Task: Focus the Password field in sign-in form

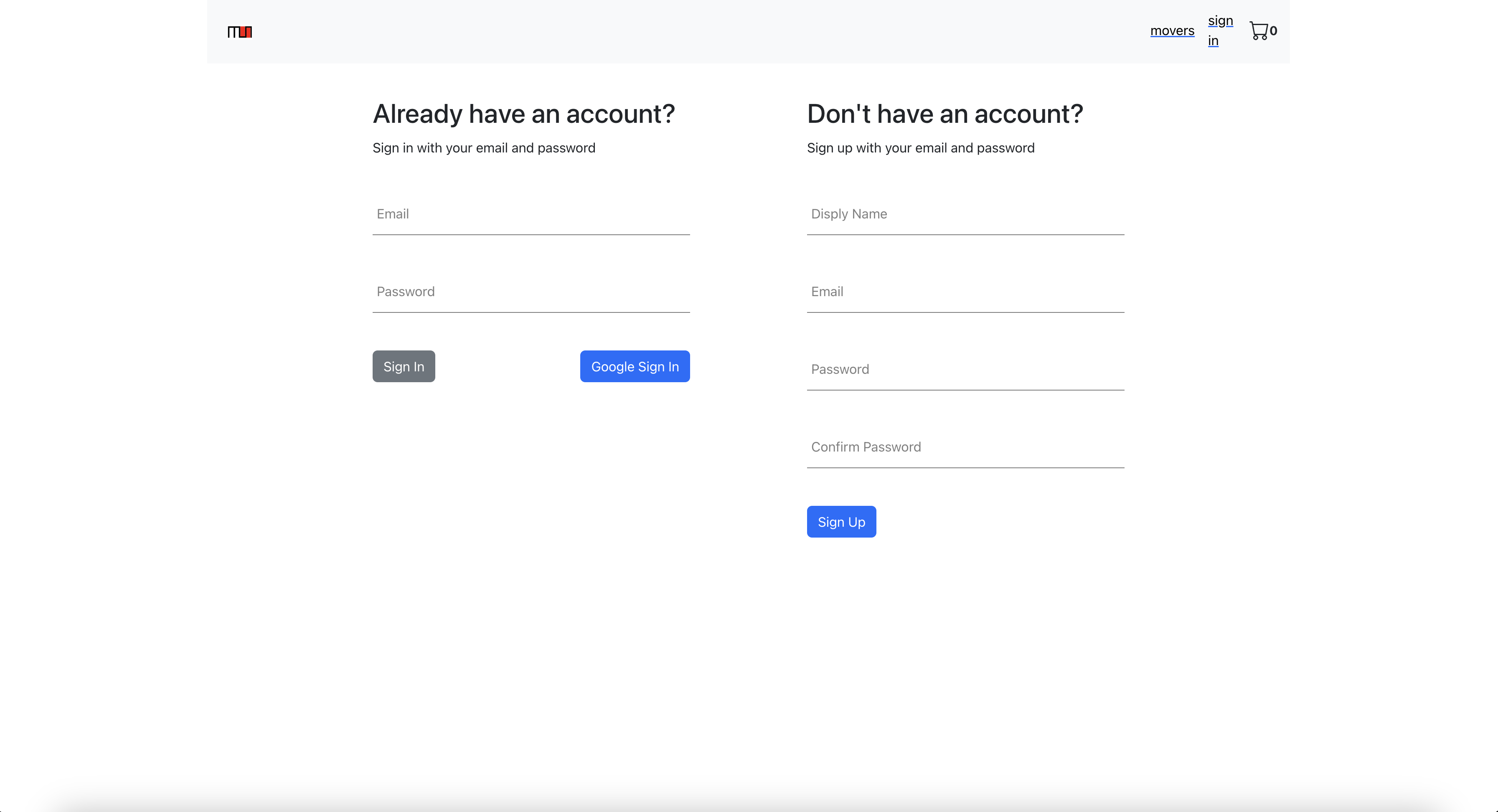Action: click(531, 292)
